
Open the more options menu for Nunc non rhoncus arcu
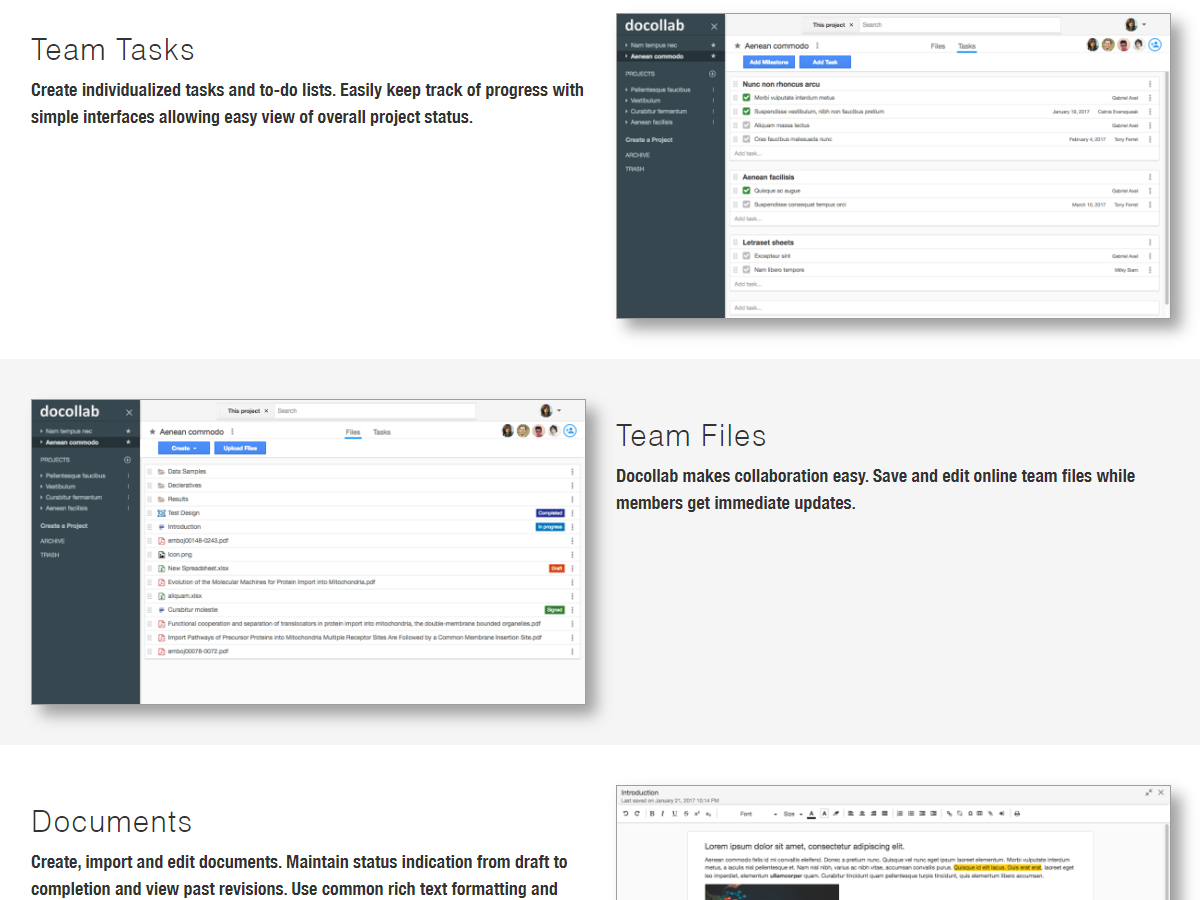1150,84
